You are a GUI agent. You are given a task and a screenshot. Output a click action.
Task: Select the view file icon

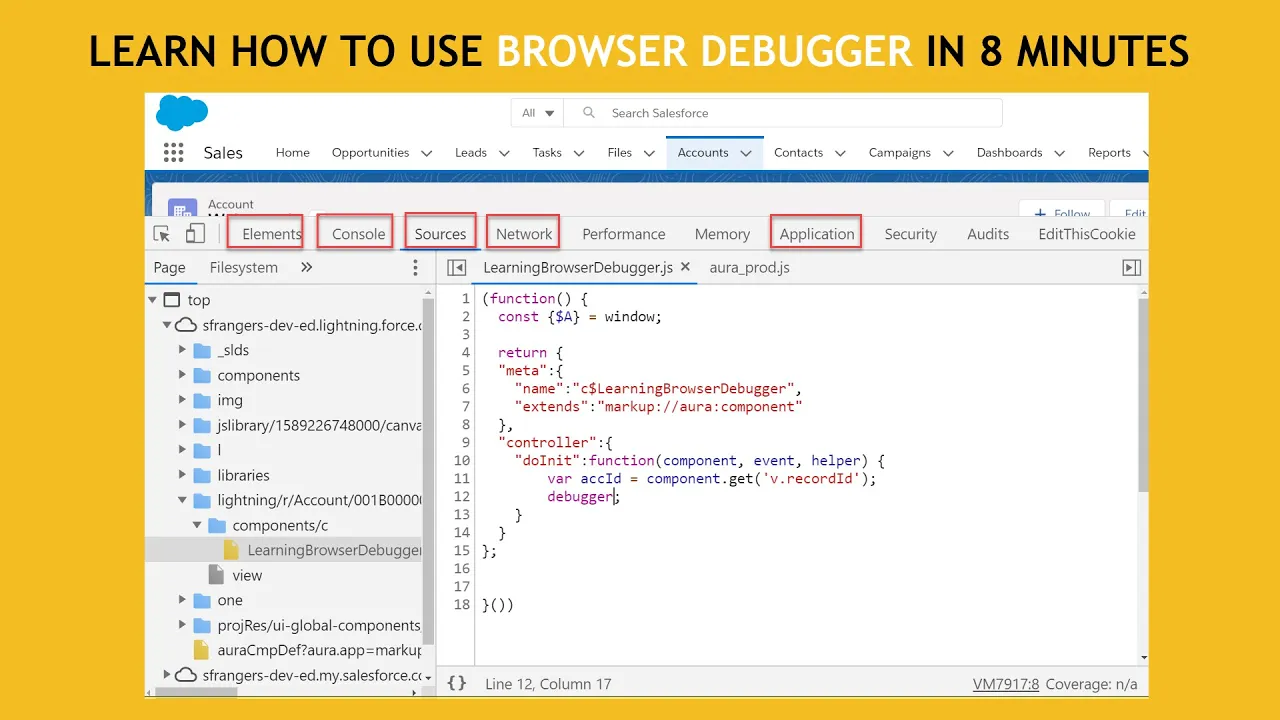216,575
